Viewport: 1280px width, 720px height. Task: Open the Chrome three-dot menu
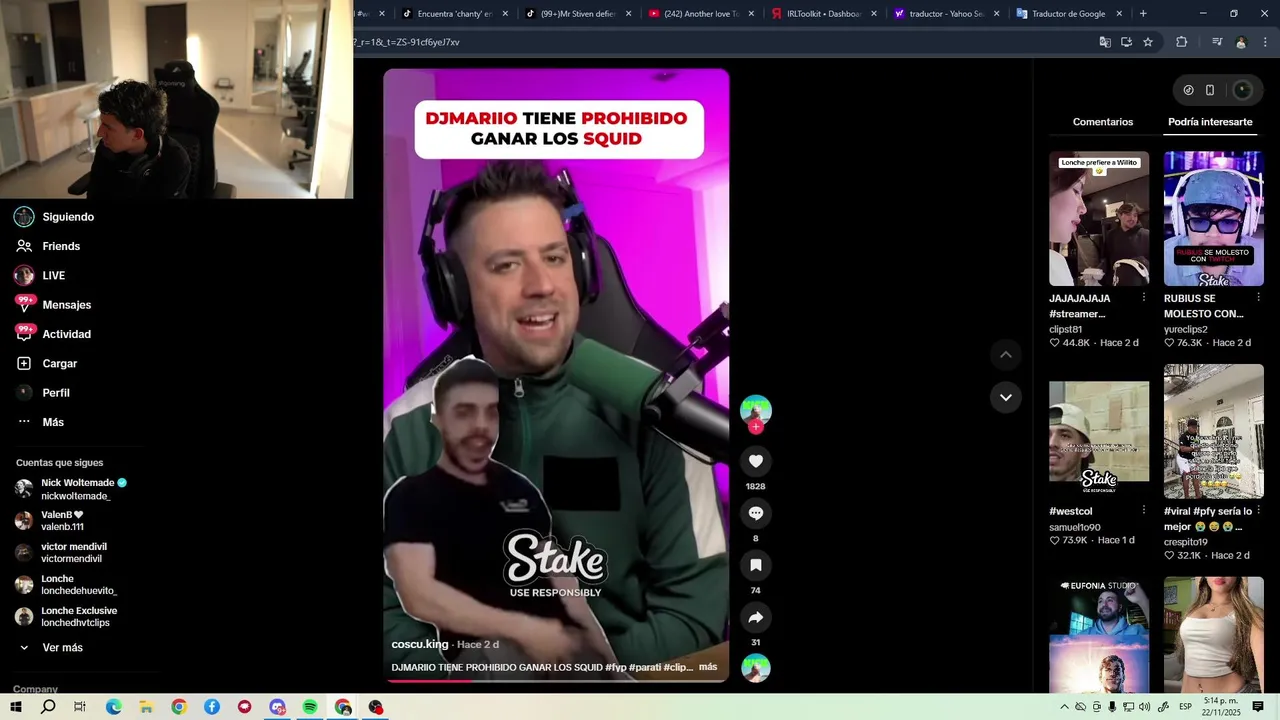click(1266, 42)
